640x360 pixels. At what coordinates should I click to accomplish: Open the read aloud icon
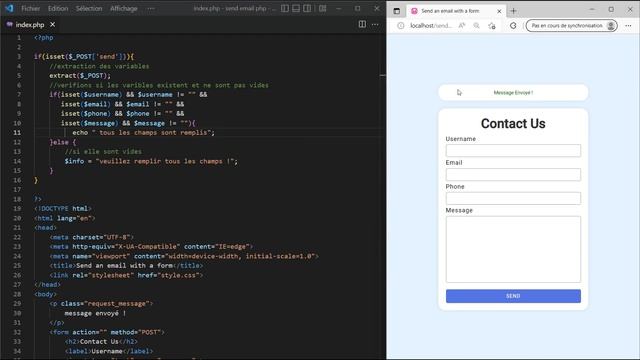point(462,26)
